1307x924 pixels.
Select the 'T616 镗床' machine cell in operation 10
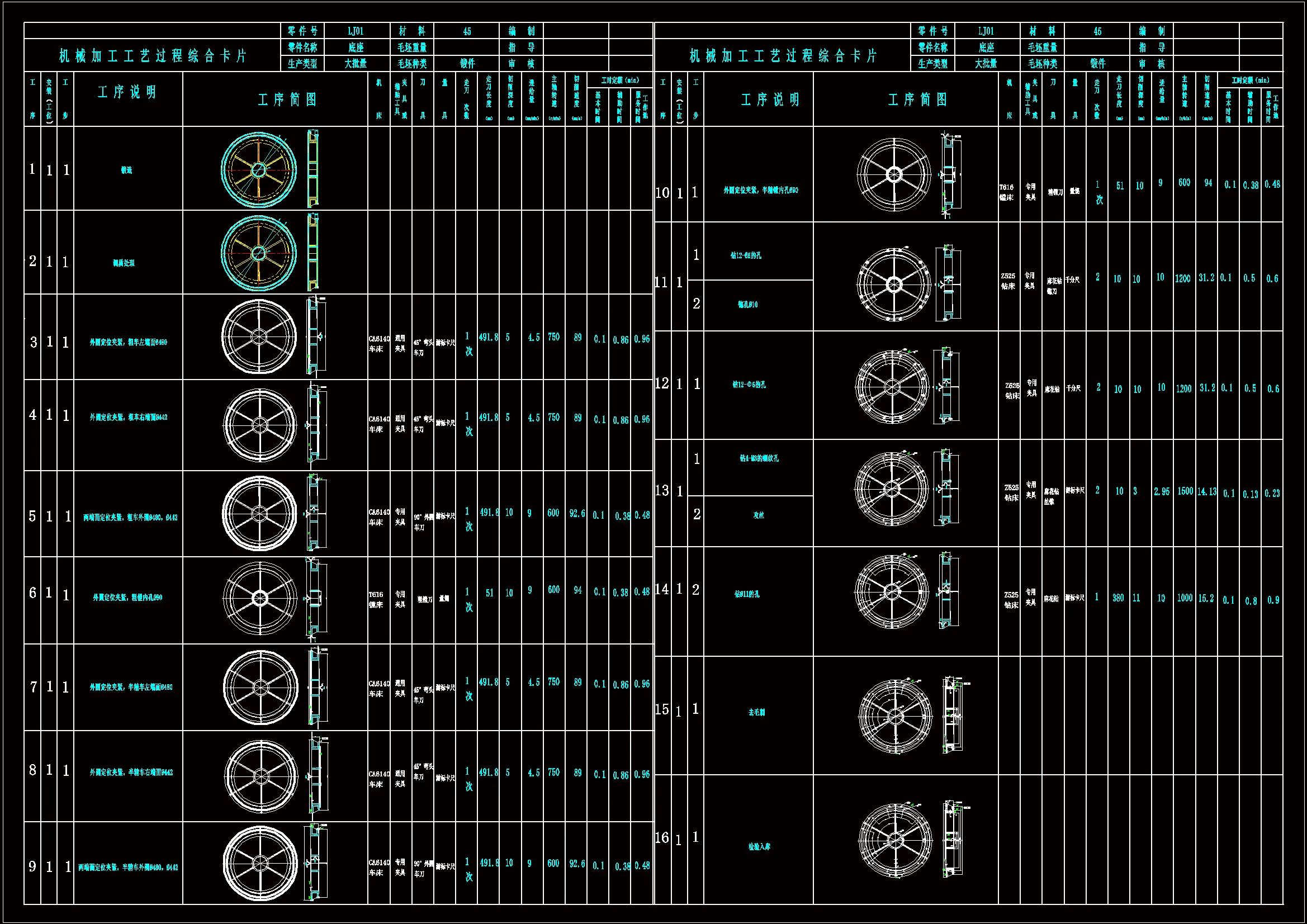coord(1006,192)
